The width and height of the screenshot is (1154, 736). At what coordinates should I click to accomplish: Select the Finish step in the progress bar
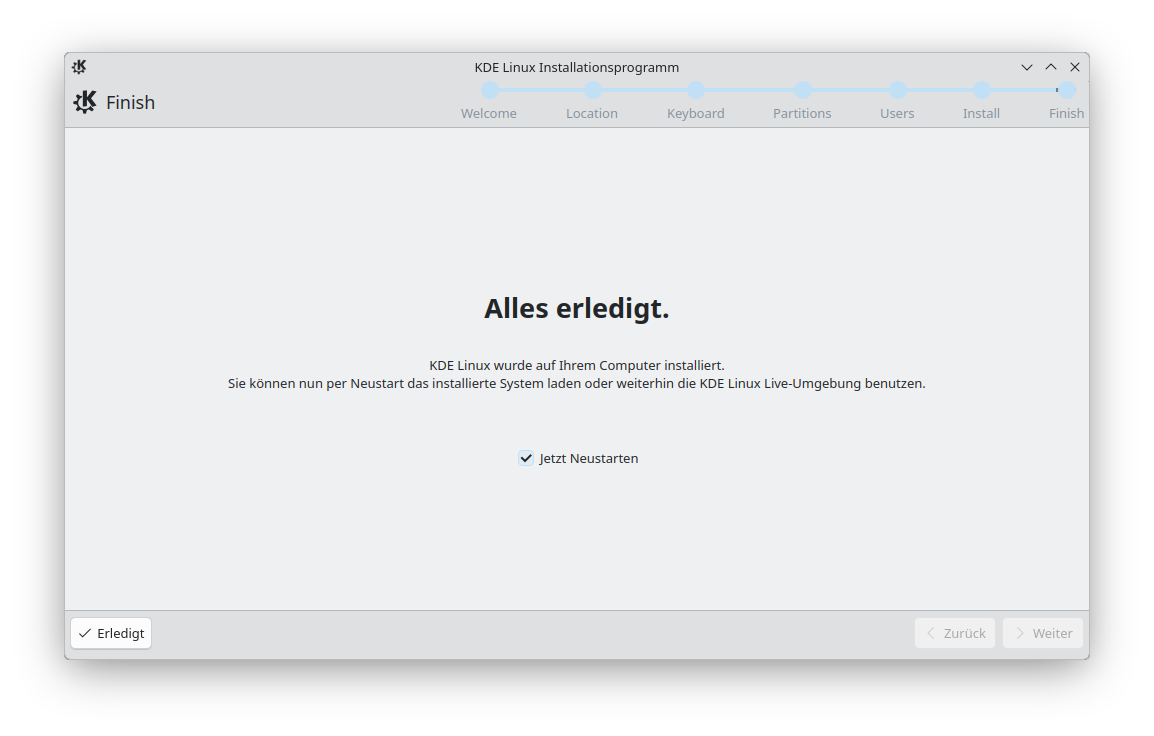tap(1066, 113)
